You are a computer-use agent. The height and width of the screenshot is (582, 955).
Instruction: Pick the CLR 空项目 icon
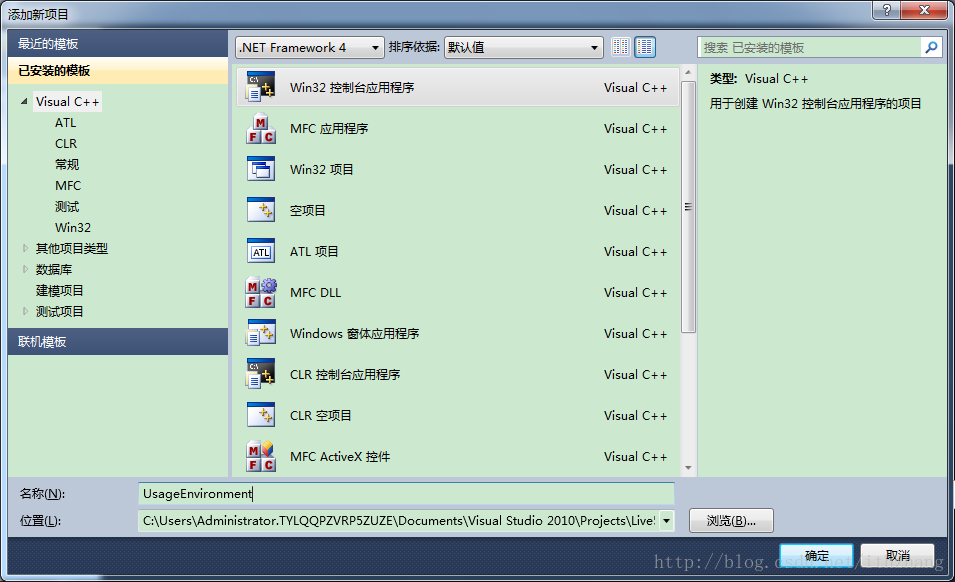[x=261, y=415]
